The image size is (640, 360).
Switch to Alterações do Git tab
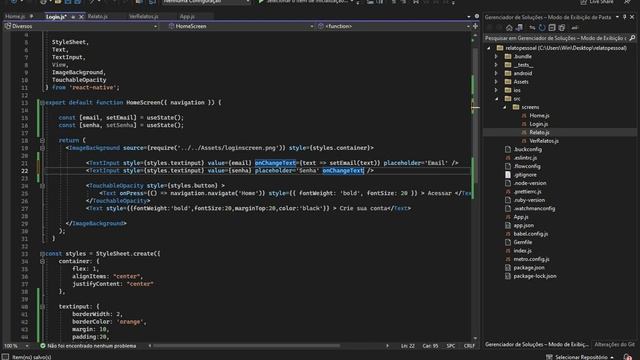click(614, 344)
